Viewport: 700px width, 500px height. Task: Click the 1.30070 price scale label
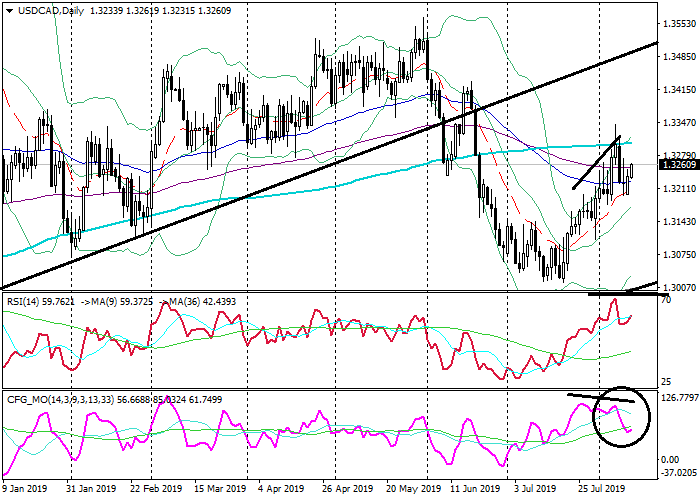coord(680,288)
